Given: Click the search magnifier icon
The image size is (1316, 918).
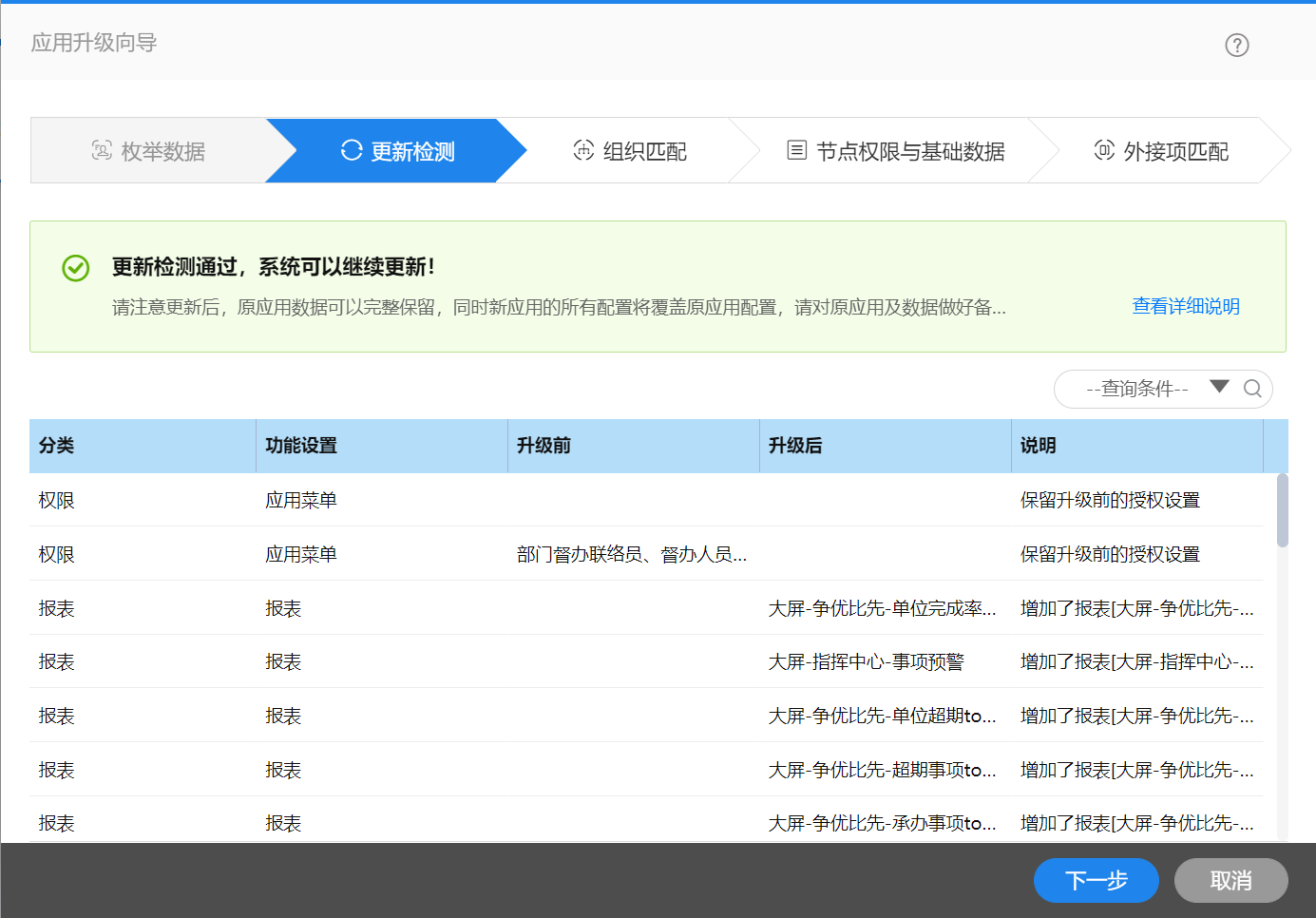Looking at the screenshot, I should pyautogui.click(x=1252, y=388).
